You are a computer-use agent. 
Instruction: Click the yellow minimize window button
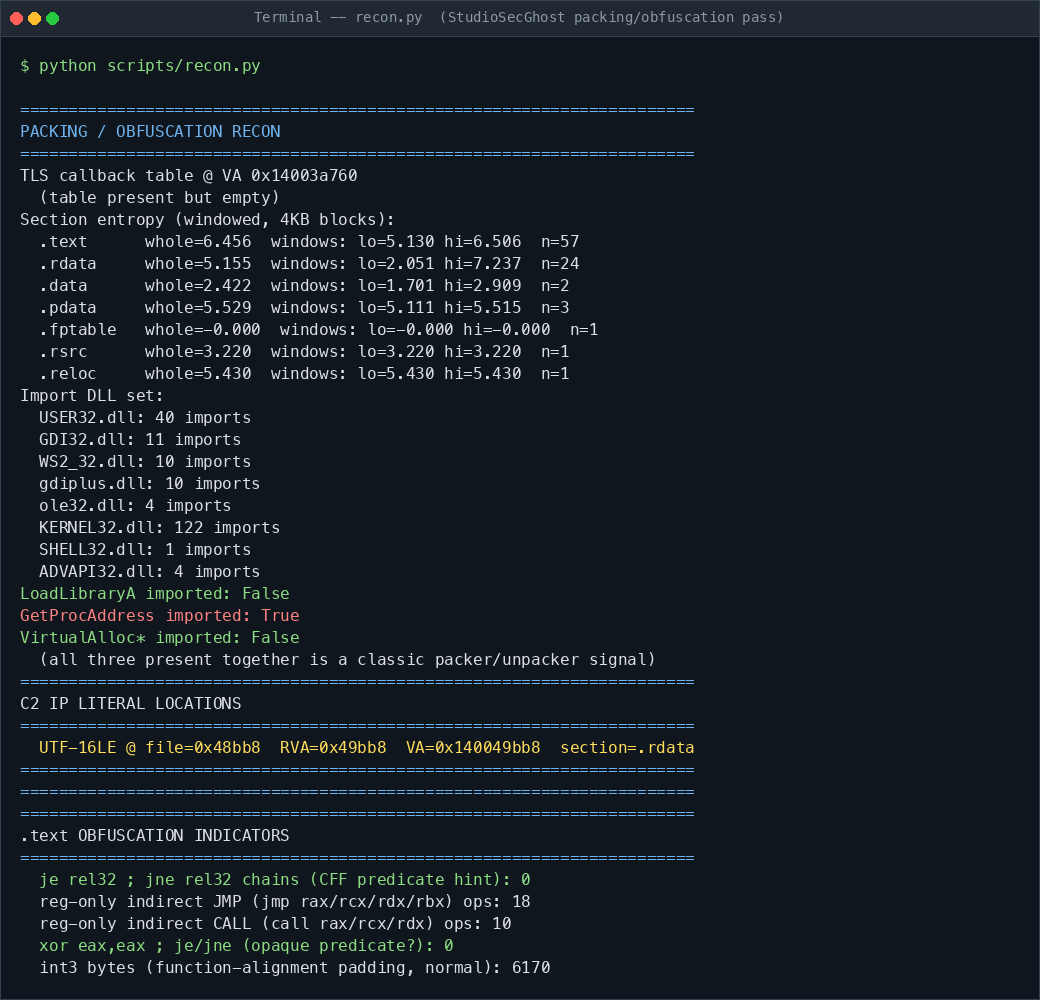point(34,19)
